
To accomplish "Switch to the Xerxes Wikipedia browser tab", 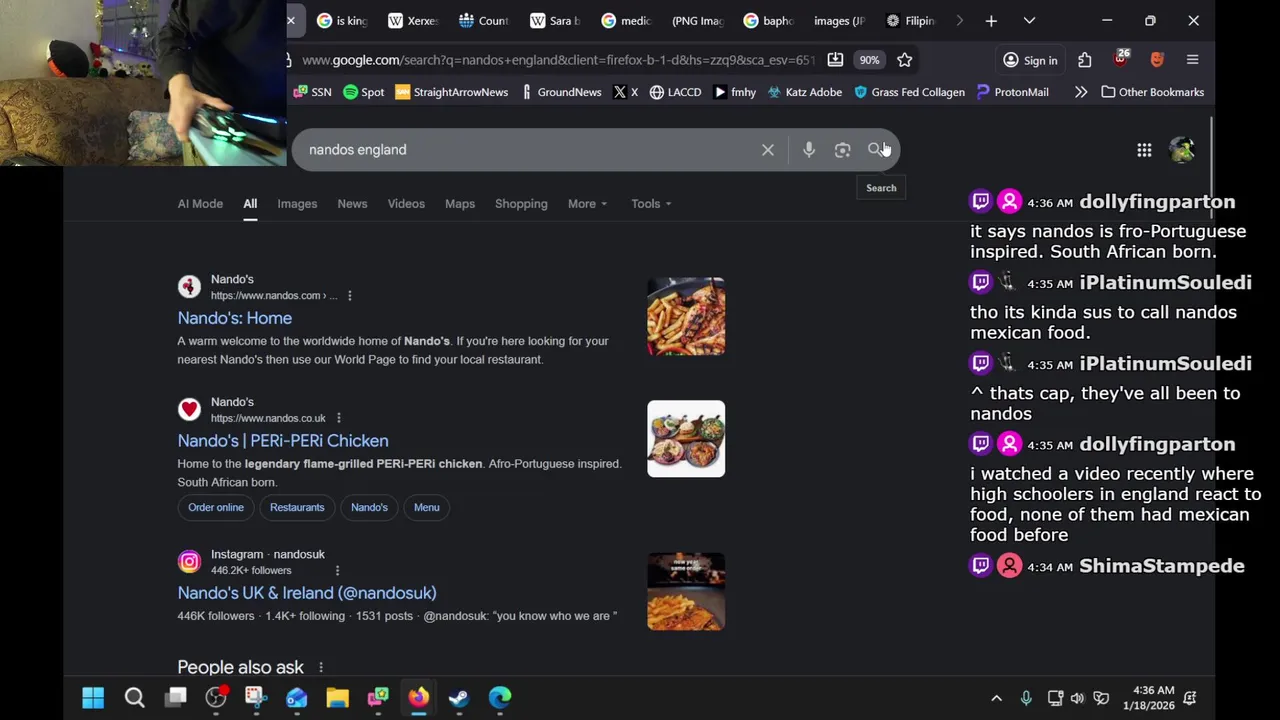I will [413, 20].
